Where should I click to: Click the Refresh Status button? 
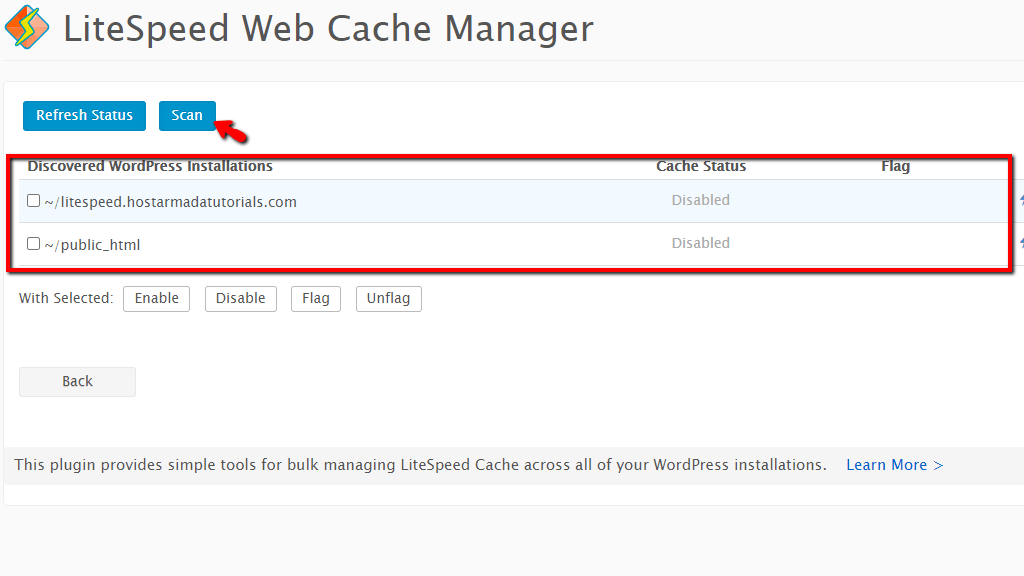click(84, 116)
